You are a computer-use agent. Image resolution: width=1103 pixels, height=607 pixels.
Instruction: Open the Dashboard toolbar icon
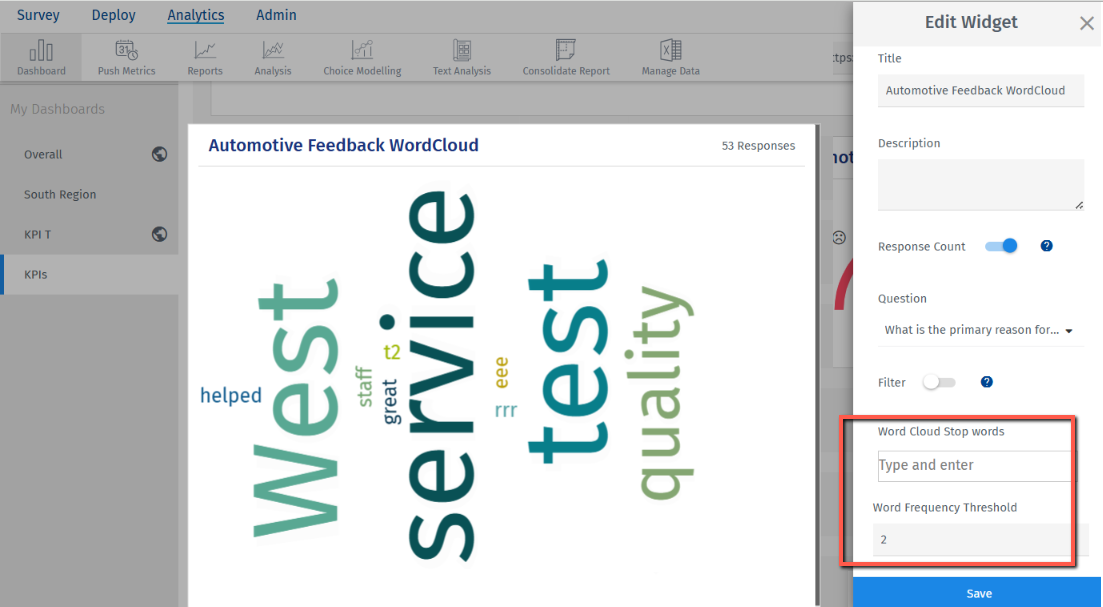[x=40, y=57]
